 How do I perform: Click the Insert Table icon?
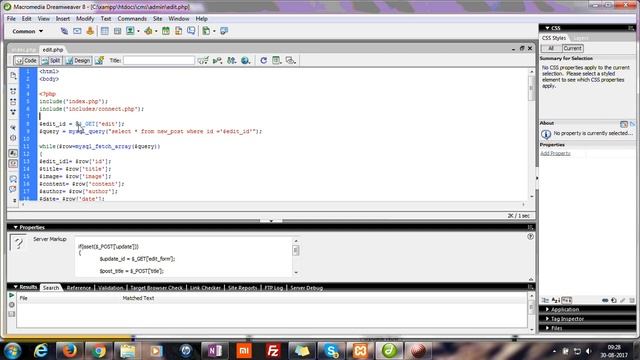105,31
